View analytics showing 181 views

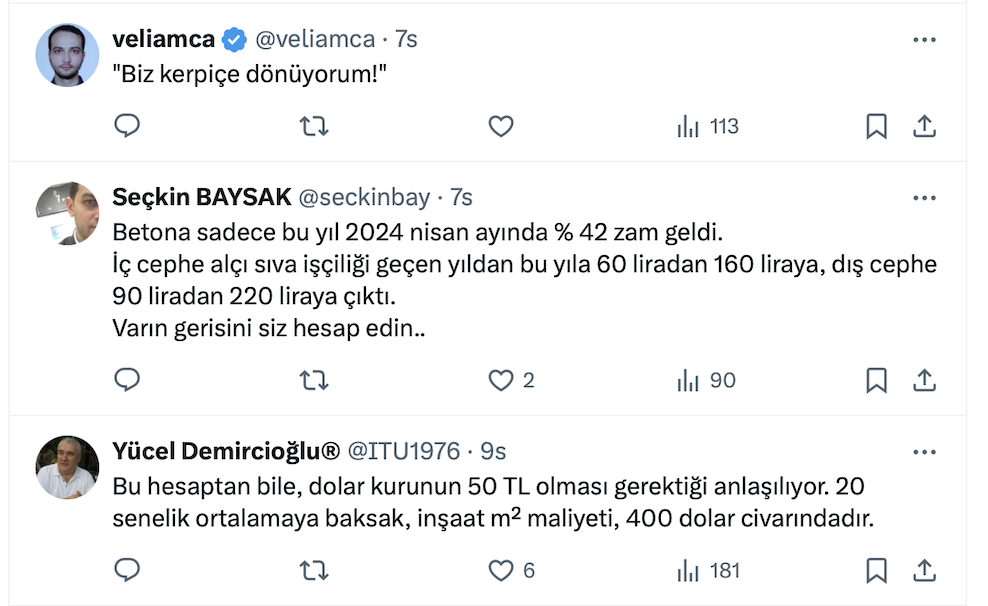click(708, 571)
